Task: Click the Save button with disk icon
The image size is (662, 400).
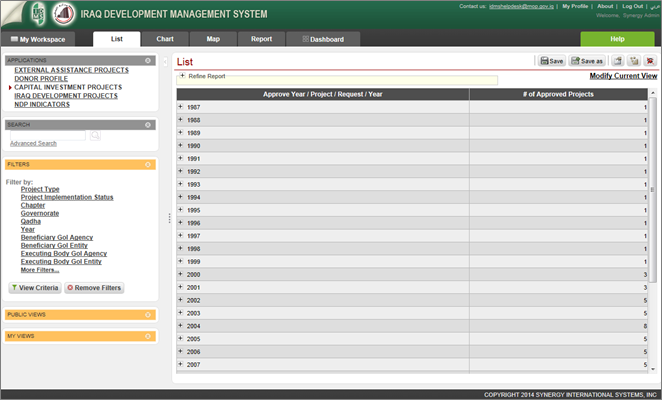Action: click(x=551, y=61)
